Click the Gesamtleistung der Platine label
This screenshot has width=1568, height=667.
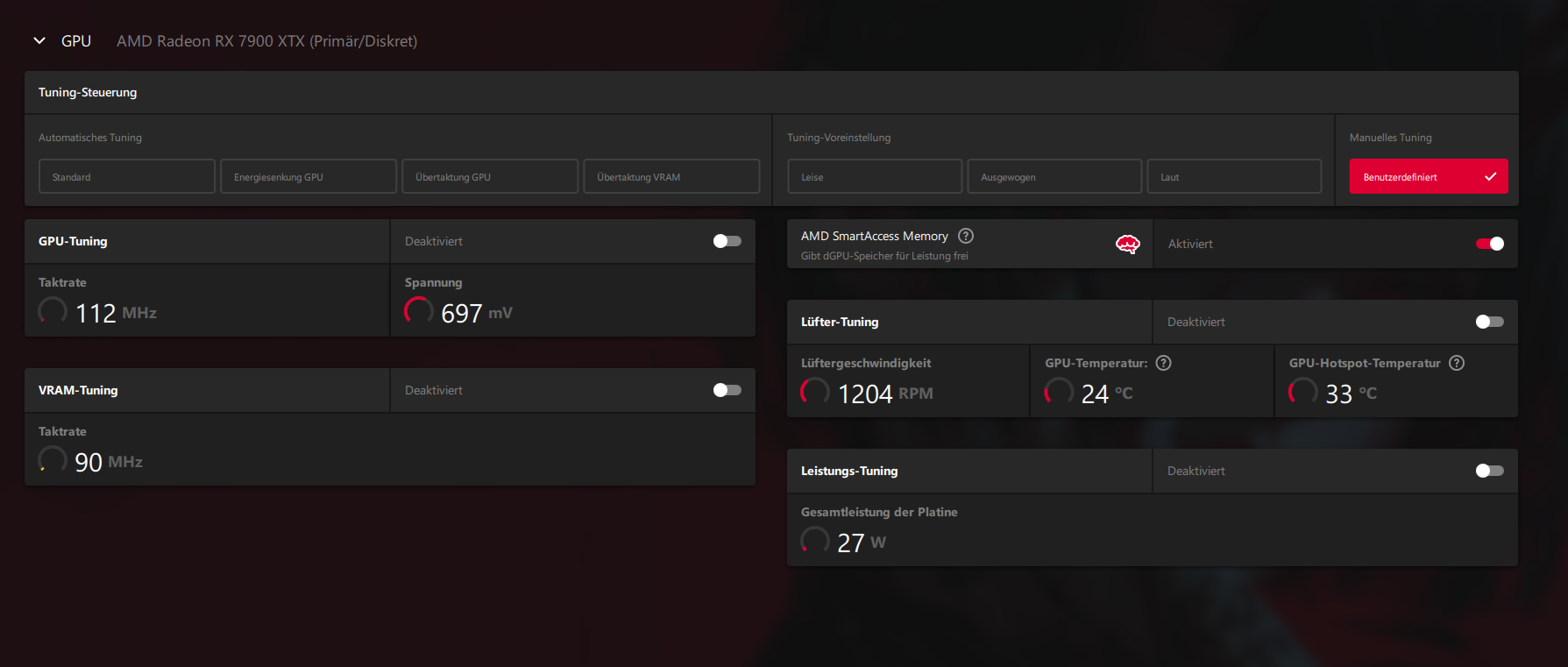(x=879, y=512)
